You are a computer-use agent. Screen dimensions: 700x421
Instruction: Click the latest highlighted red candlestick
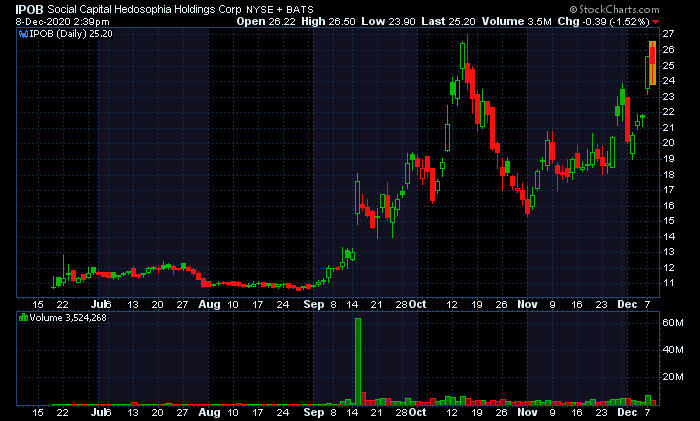pos(652,63)
